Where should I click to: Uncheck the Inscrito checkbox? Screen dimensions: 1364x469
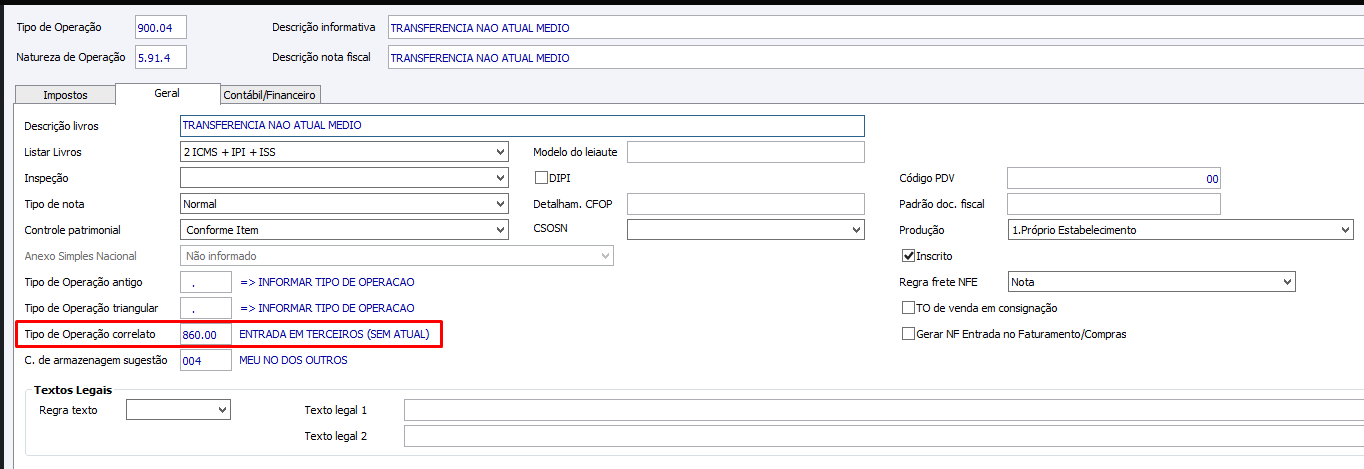pyautogui.click(x=909, y=256)
